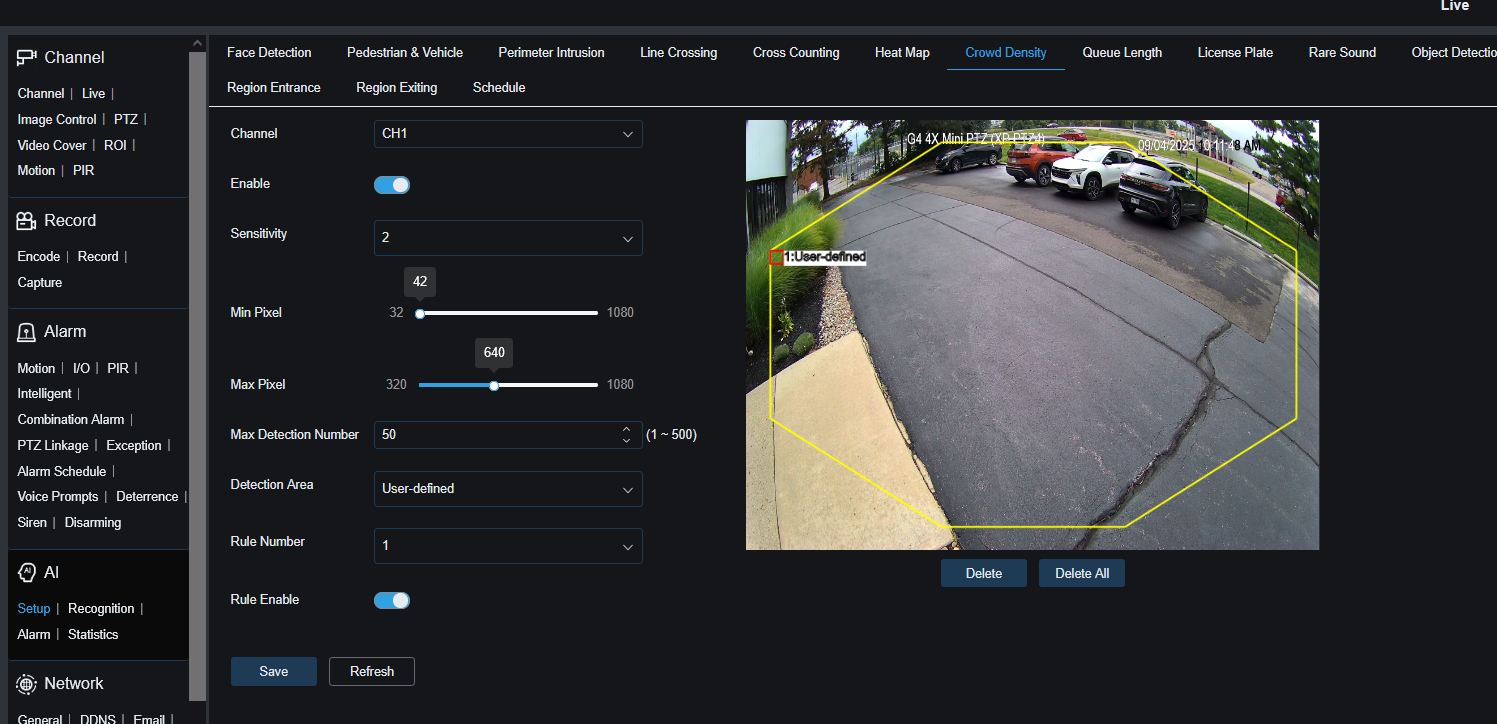Decrease Max Detection Number with down arrow
The height and width of the screenshot is (724, 1497).
626,440
